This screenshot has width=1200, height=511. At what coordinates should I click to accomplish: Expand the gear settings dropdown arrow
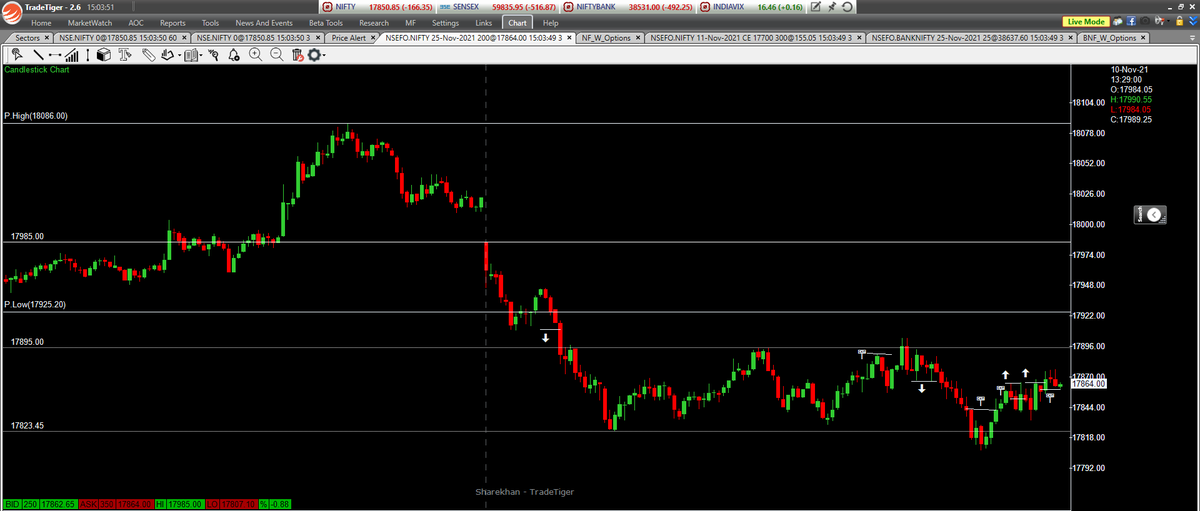(x=325, y=55)
